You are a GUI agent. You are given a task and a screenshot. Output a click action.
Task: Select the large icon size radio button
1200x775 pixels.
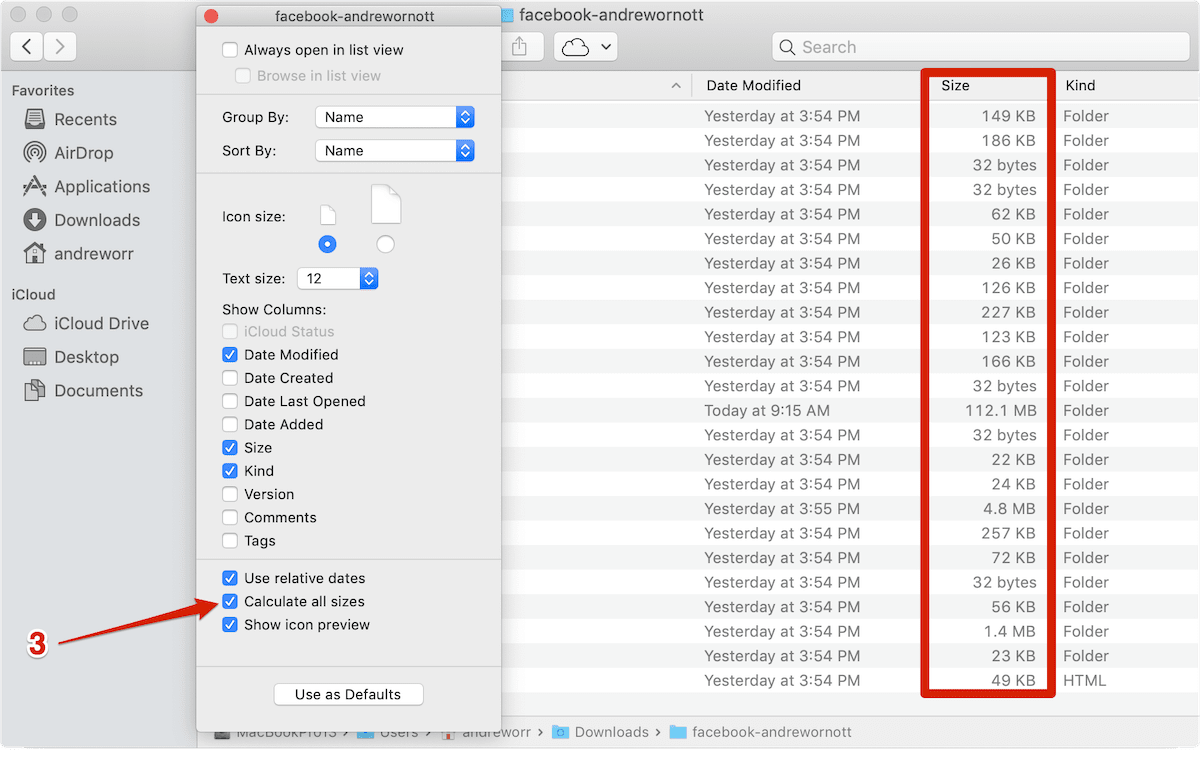point(385,242)
